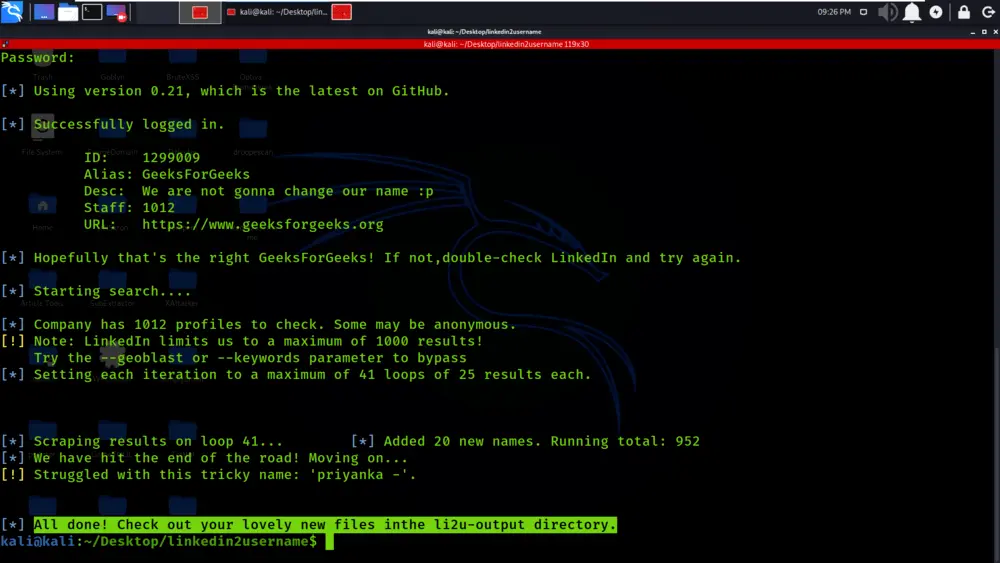
Task: Click the red terminal tab title 119x30
Action: (506, 44)
